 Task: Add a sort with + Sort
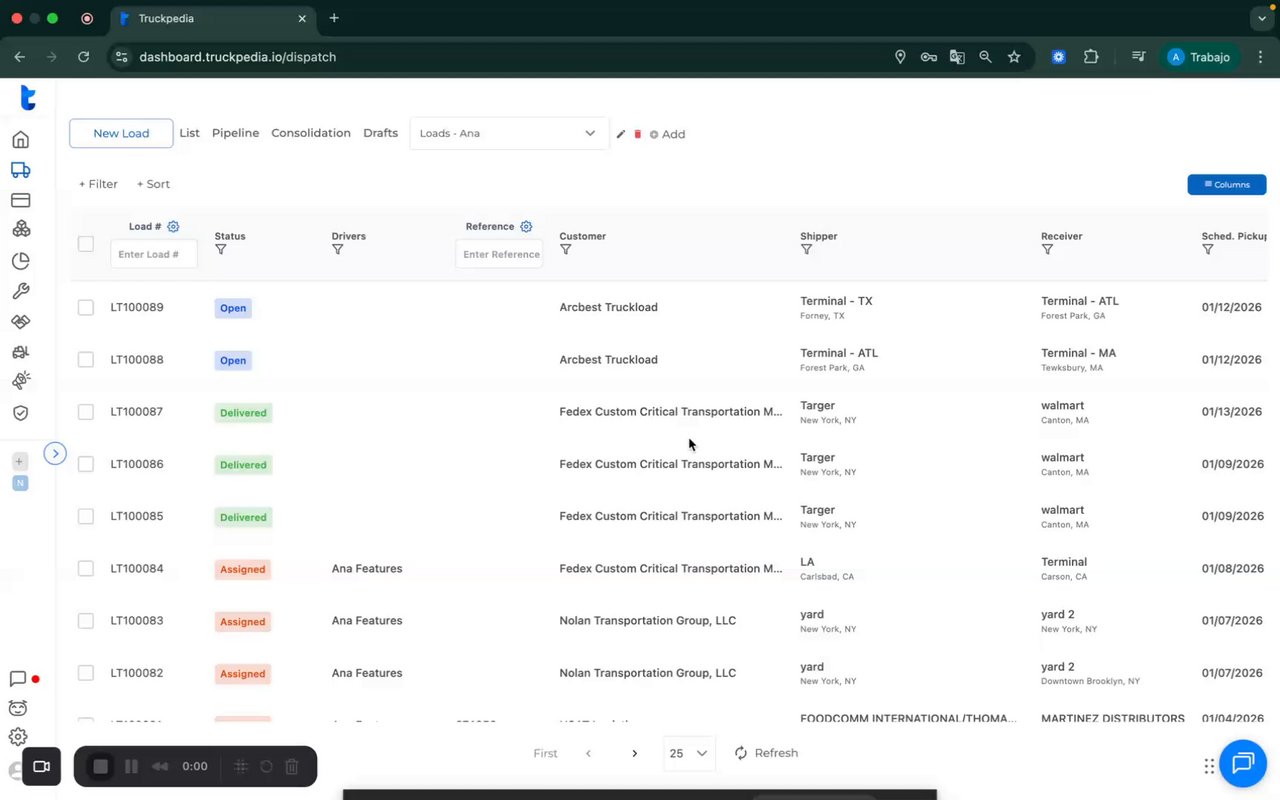pos(153,184)
